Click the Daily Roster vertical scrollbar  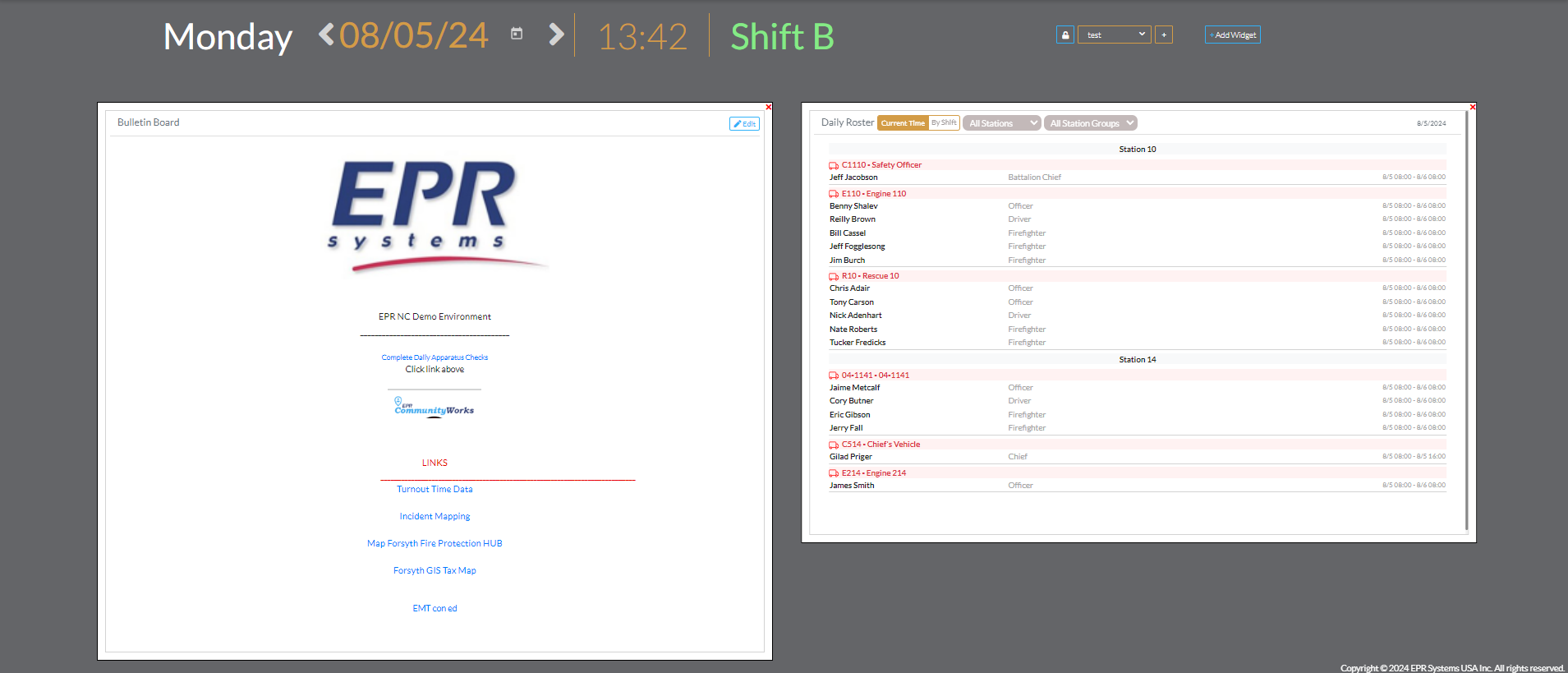(1467, 320)
